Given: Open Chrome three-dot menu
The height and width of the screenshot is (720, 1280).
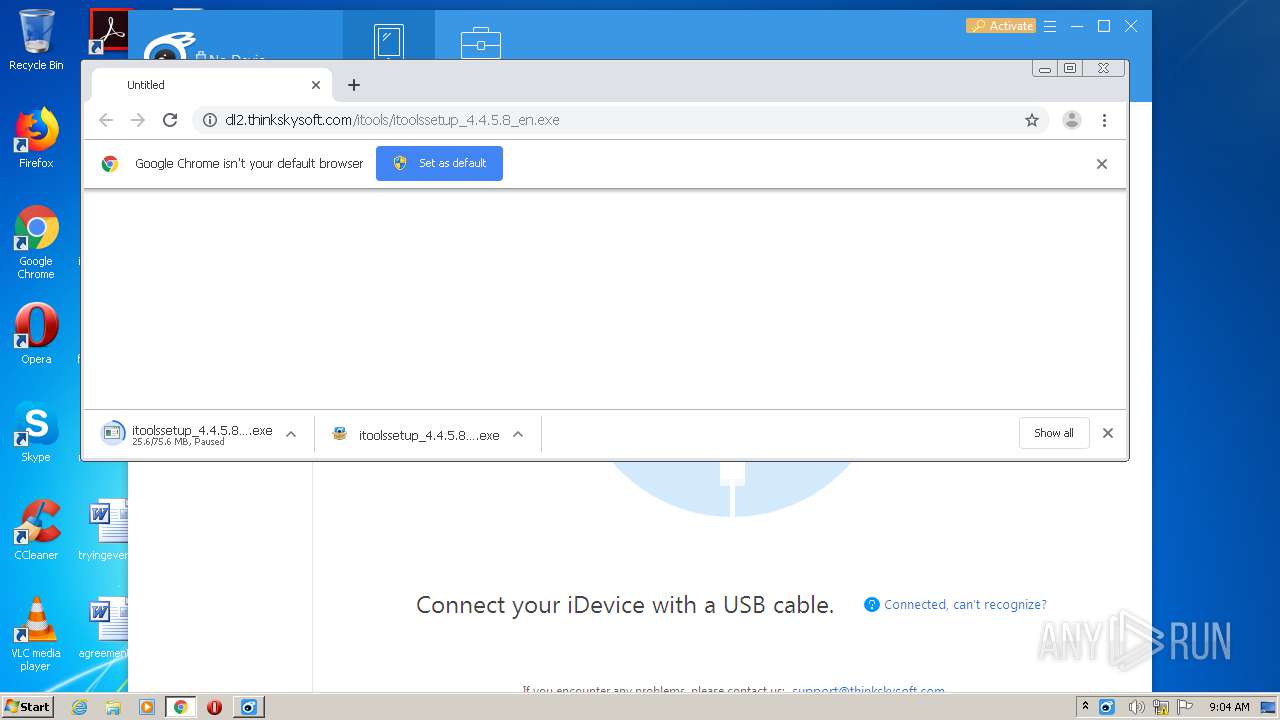Looking at the screenshot, I should (x=1104, y=120).
